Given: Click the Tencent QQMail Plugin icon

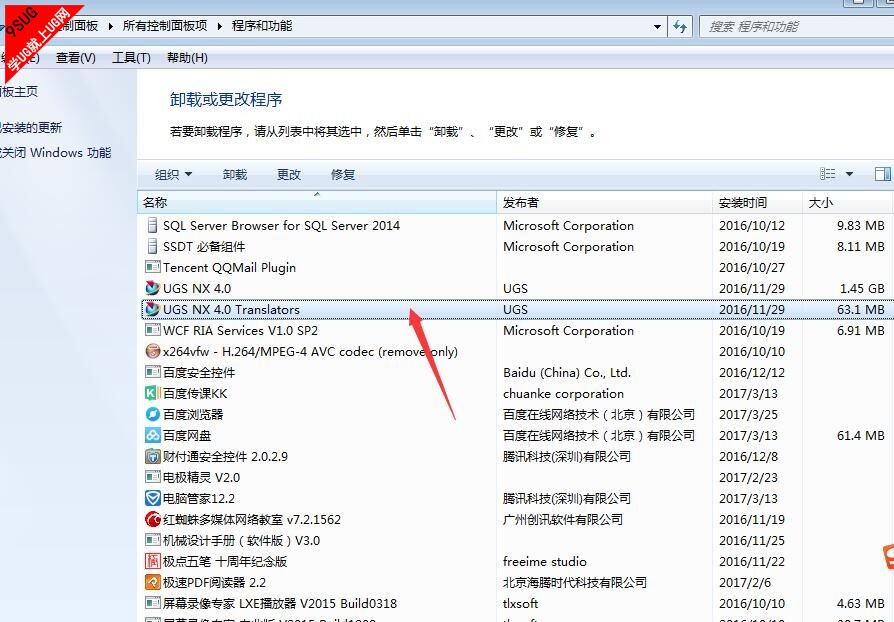Looking at the screenshot, I should tap(152, 267).
